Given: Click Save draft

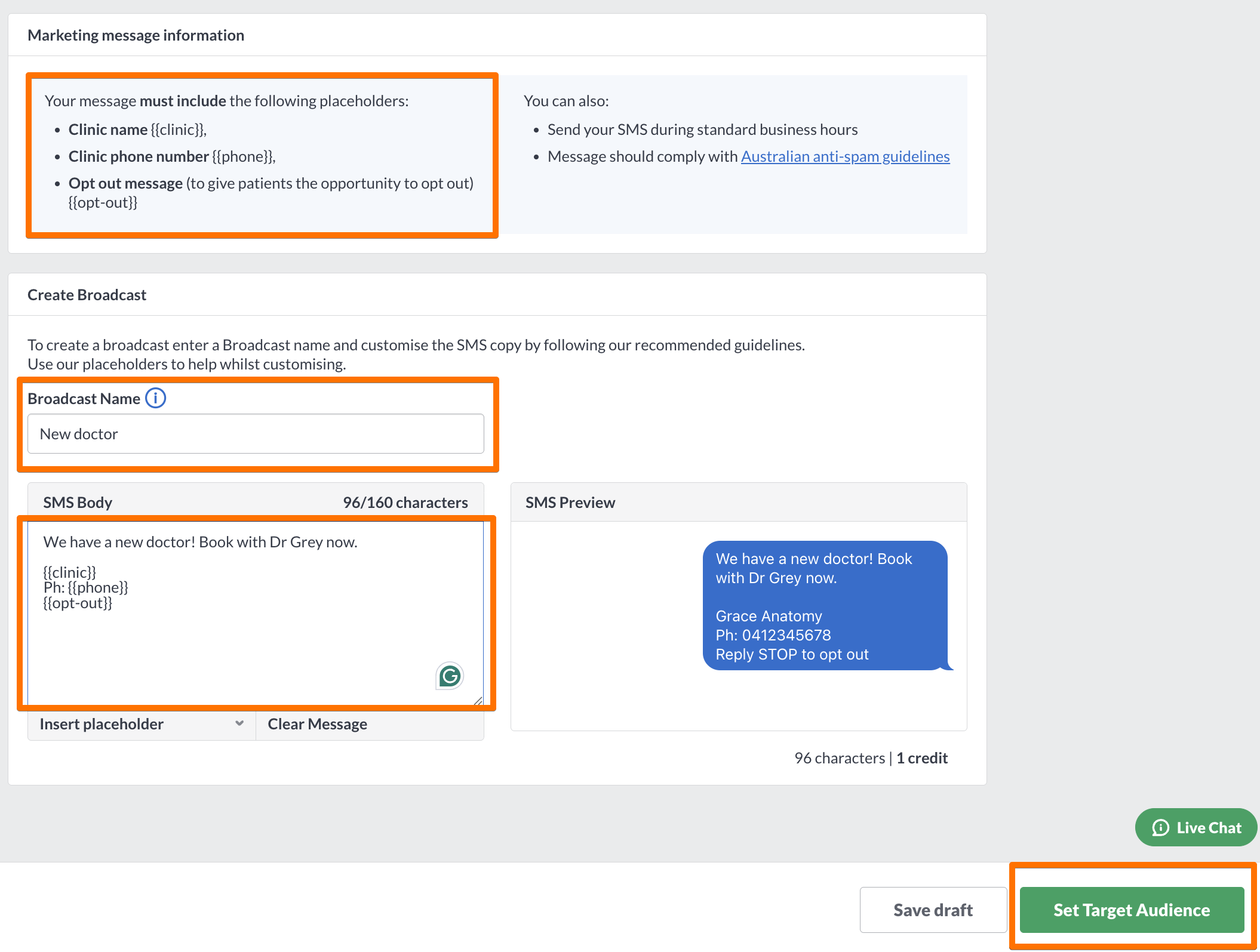Looking at the screenshot, I should (933, 910).
